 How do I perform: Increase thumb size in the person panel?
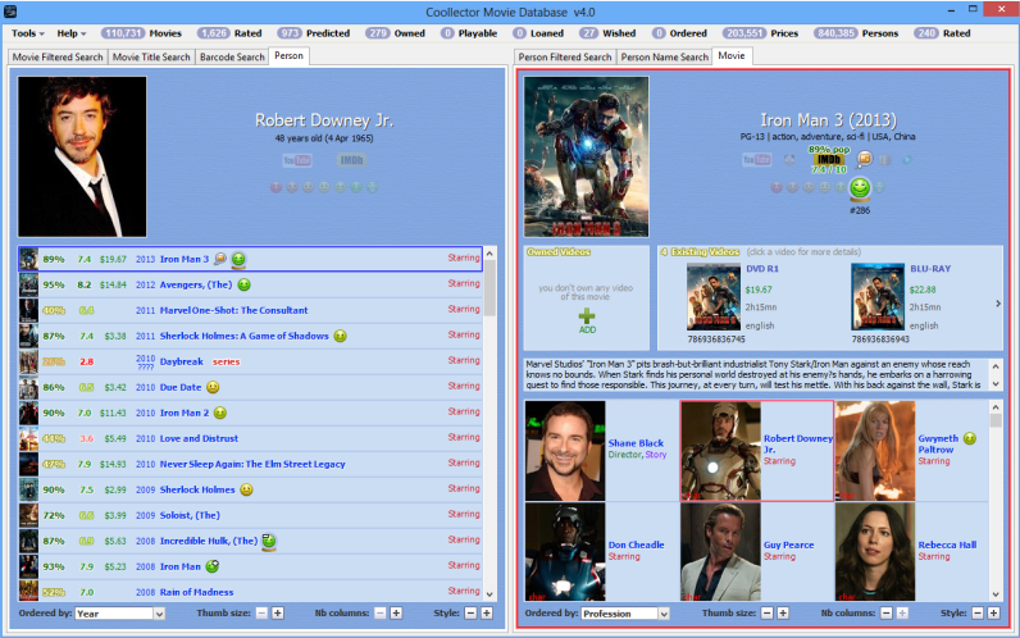[278, 613]
